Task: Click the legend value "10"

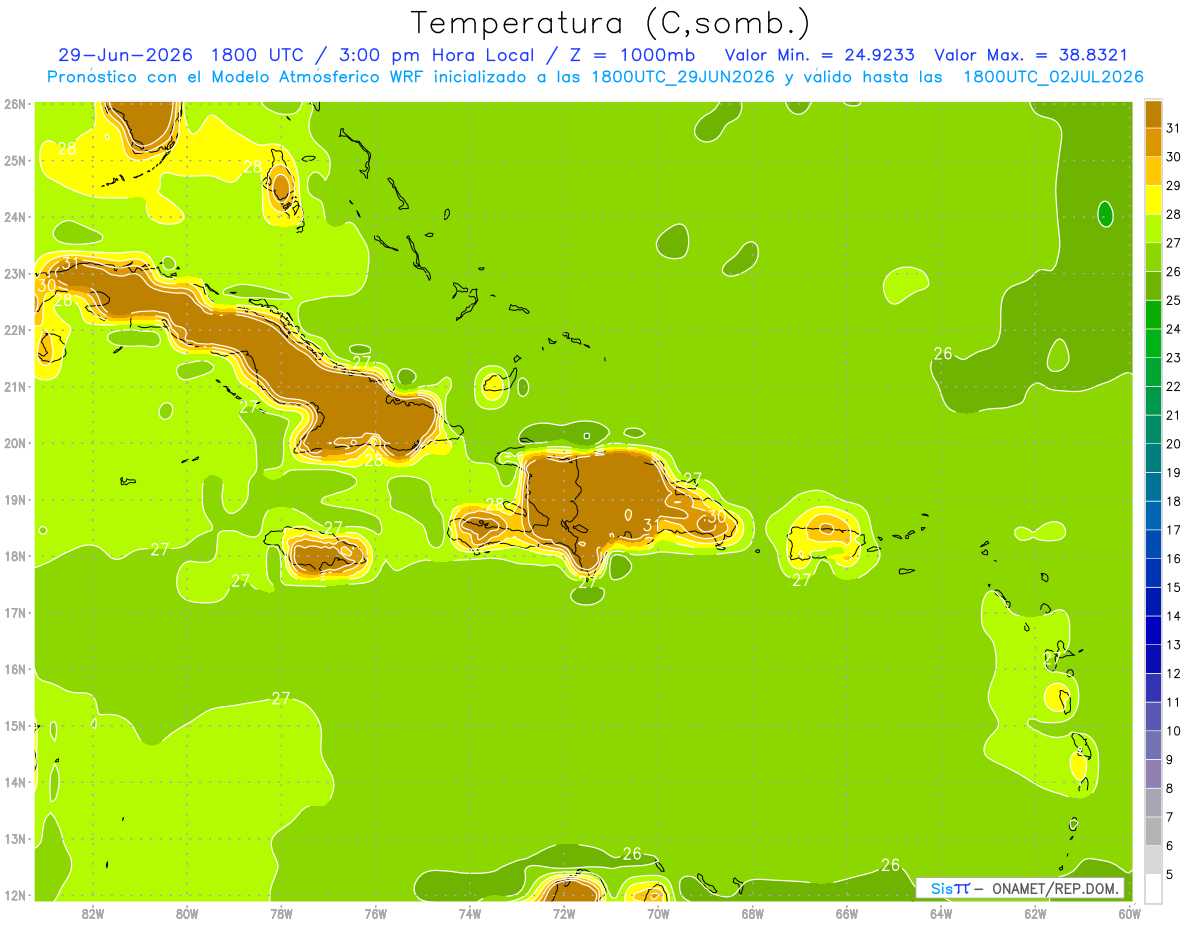Action: point(1173,731)
